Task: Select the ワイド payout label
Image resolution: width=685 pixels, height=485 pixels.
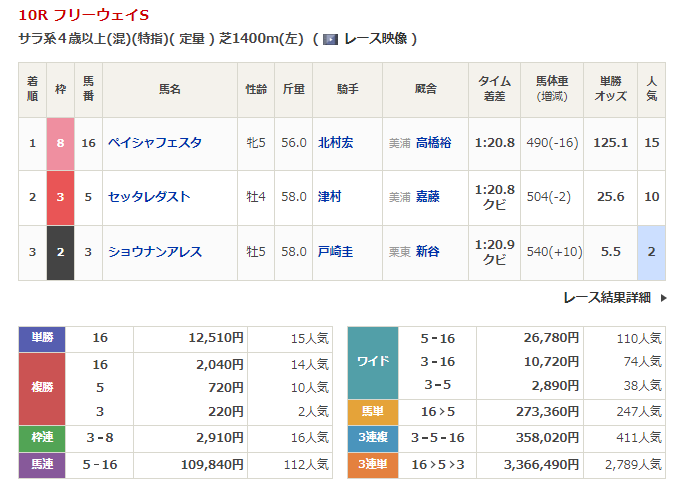Action: pos(372,361)
